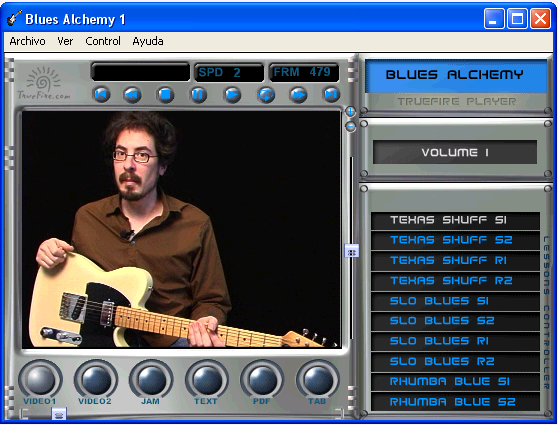
Task: Stop the video playback
Action: [x=165, y=95]
